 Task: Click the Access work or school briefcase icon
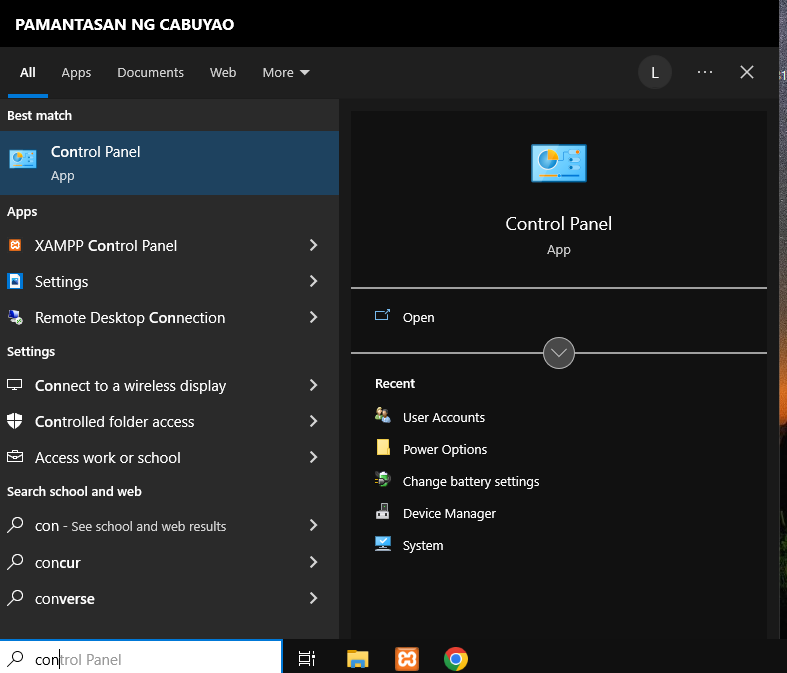(15, 457)
